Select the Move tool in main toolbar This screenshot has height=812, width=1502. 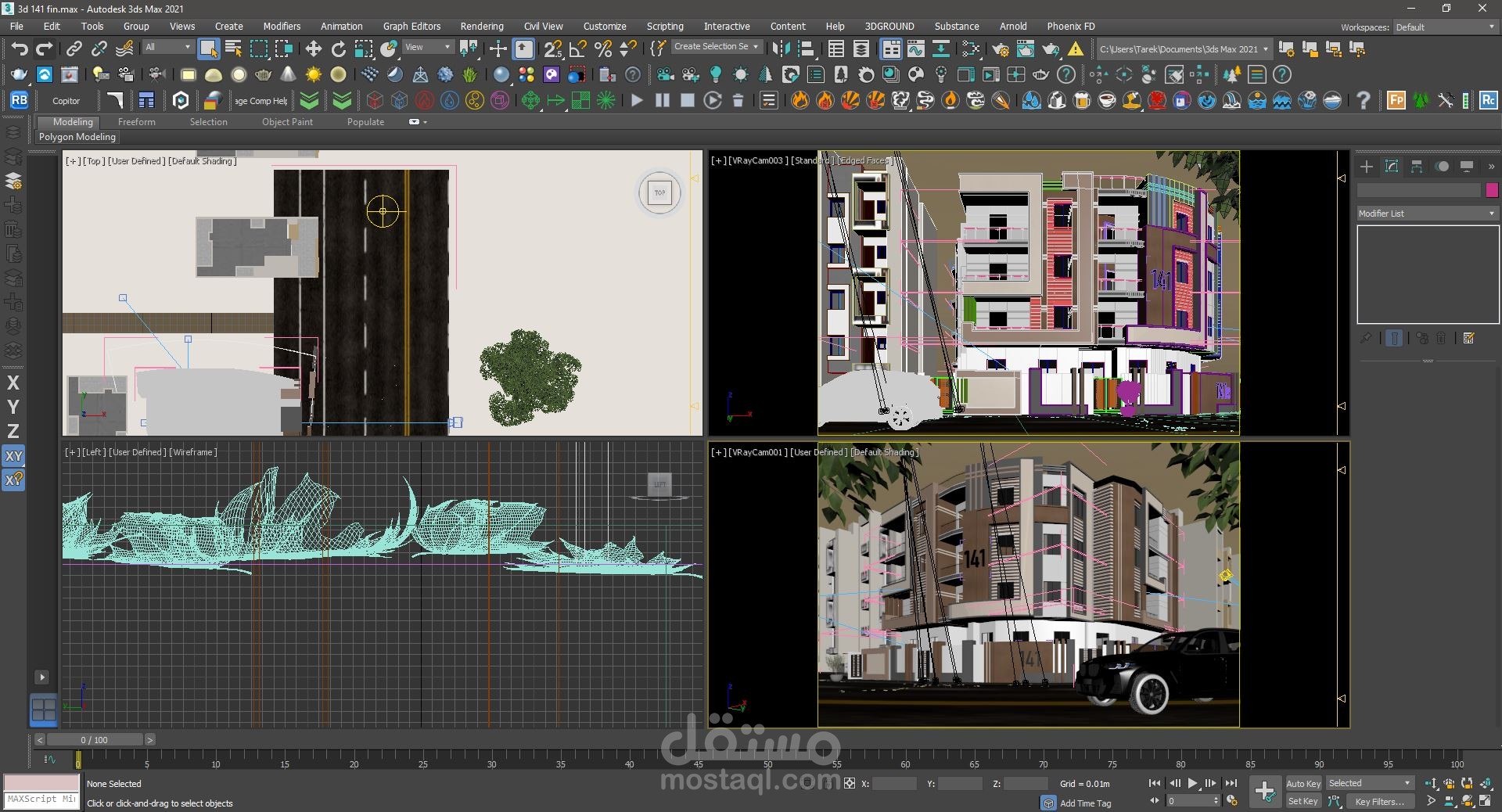point(313,49)
